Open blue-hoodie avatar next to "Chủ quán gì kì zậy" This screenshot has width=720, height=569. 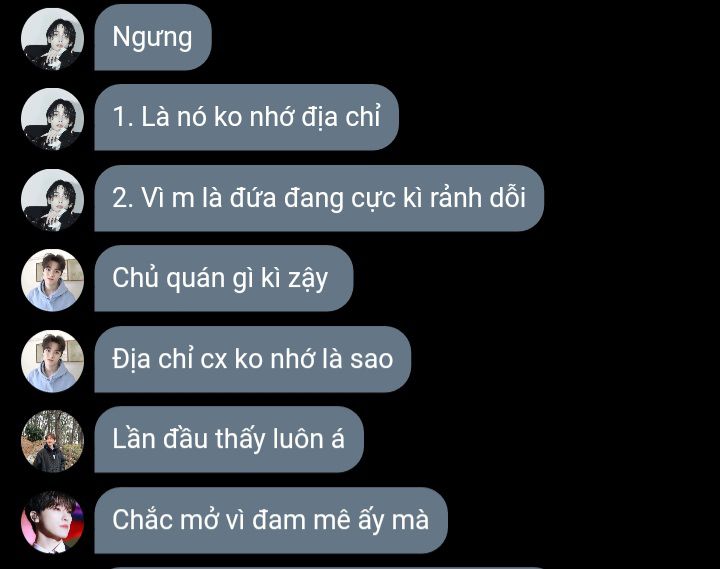pyautogui.click(x=52, y=280)
